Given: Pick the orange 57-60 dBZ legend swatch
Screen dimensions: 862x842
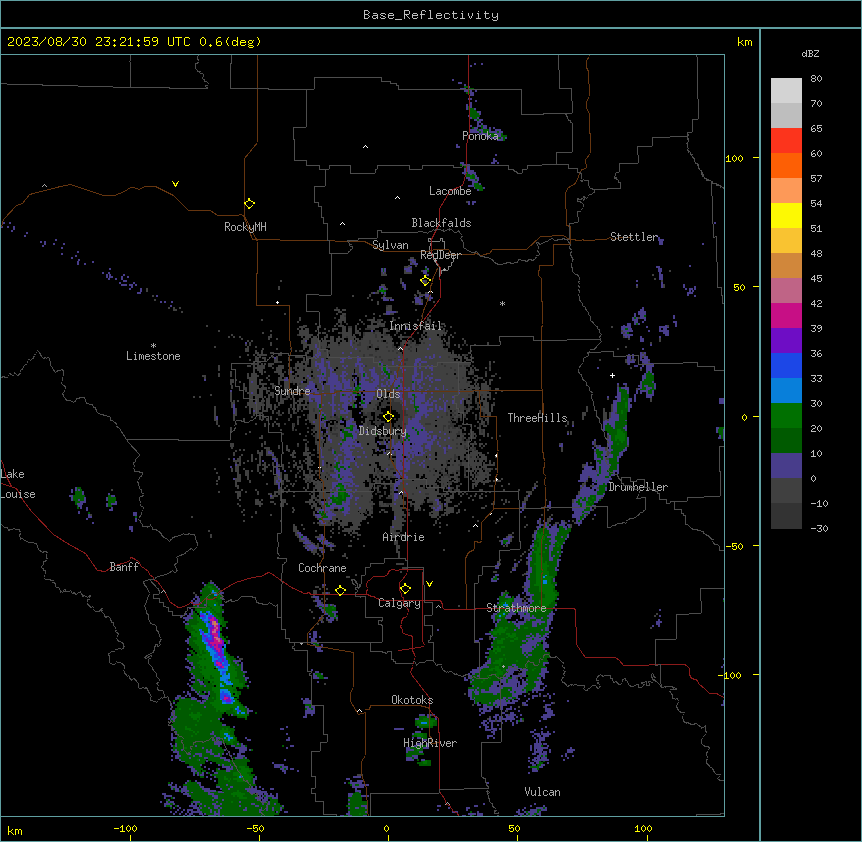Looking at the screenshot, I should pyautogui.click(x=786, y=165).
